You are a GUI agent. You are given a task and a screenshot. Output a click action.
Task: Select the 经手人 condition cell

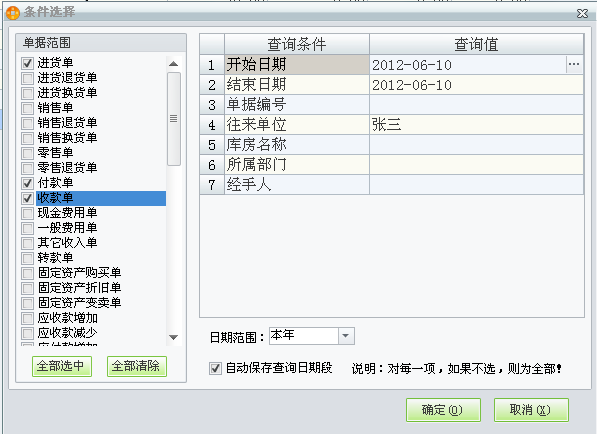[x=297, y=185]
